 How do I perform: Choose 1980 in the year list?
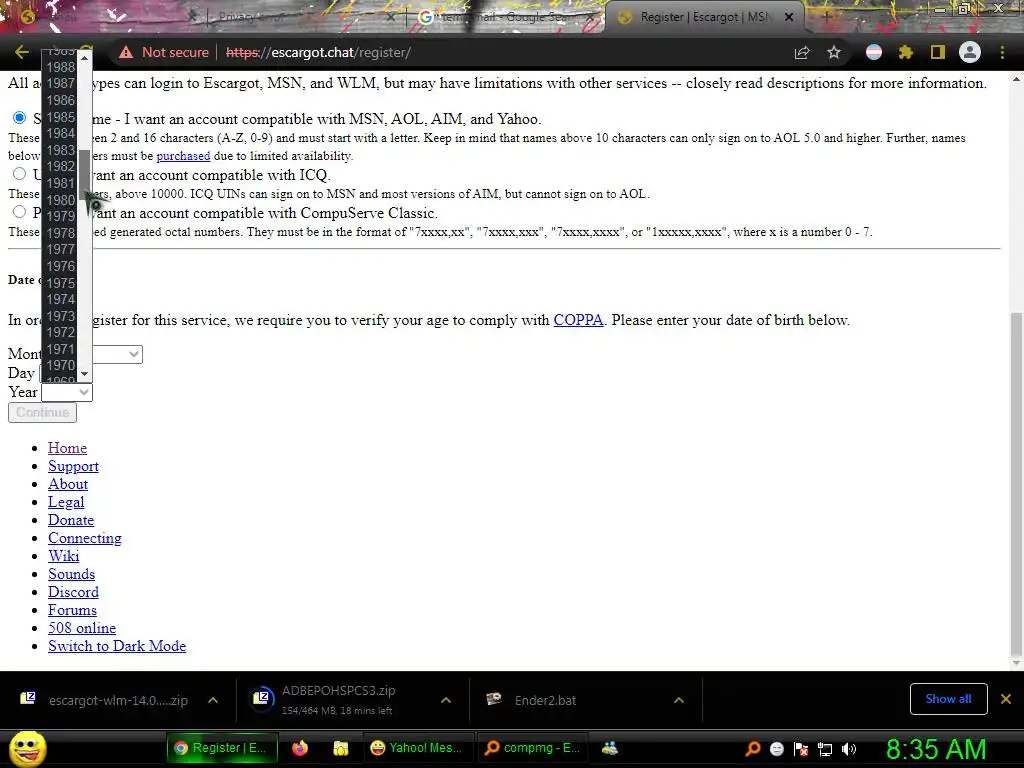coord(61,200)
